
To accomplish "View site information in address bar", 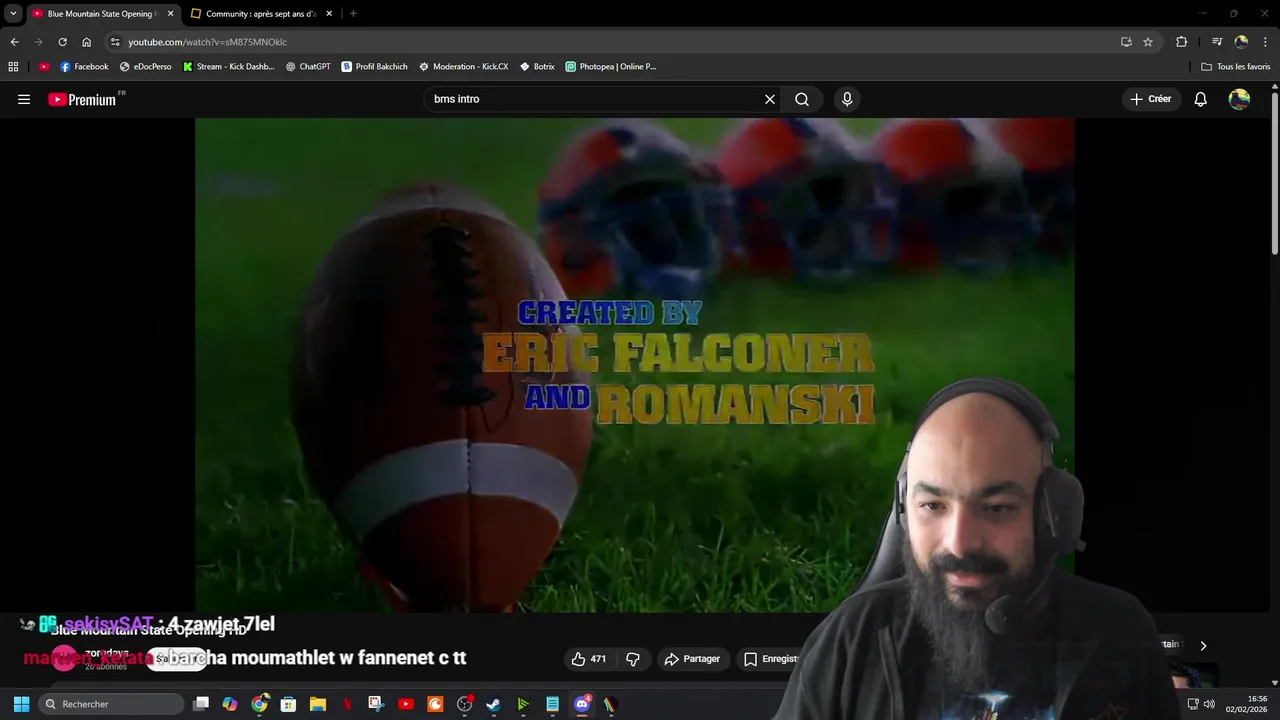I will tap(115, 42).
